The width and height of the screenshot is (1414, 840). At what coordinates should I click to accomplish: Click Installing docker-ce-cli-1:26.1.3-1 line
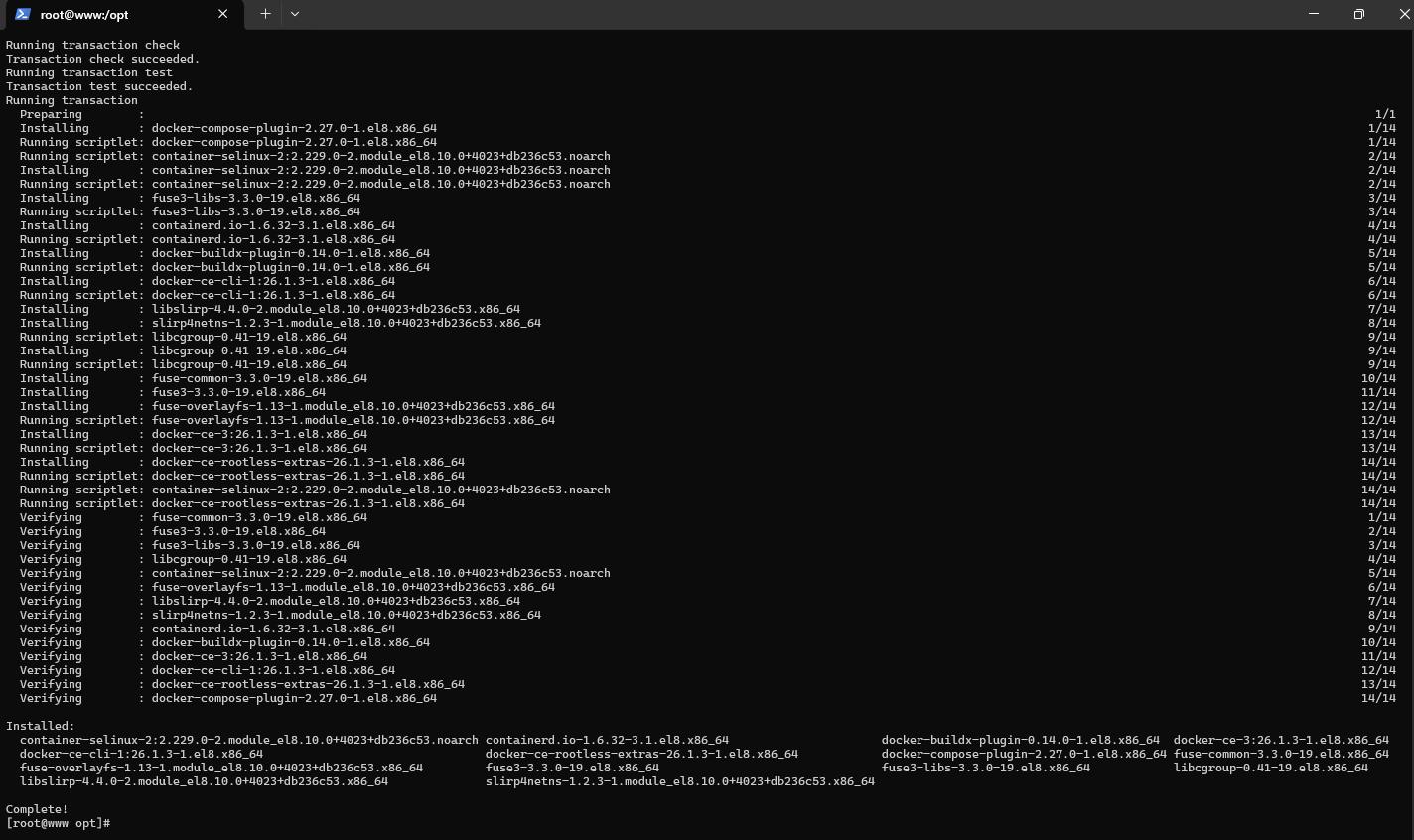click(707, 281)
